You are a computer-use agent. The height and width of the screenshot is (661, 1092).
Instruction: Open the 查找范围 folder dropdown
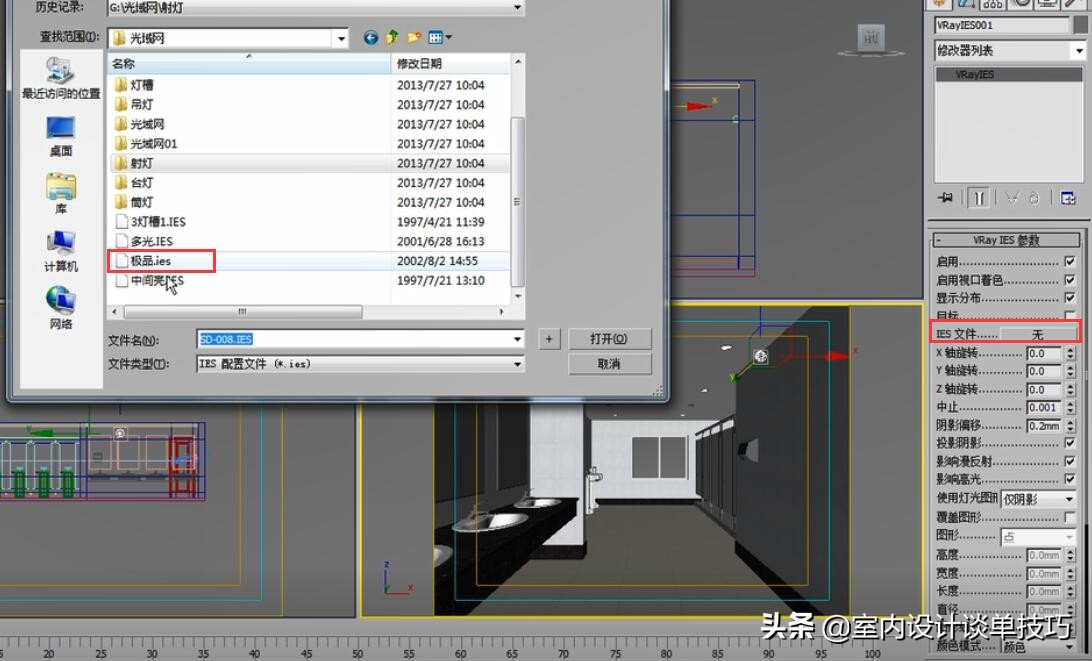coord(341,38)
